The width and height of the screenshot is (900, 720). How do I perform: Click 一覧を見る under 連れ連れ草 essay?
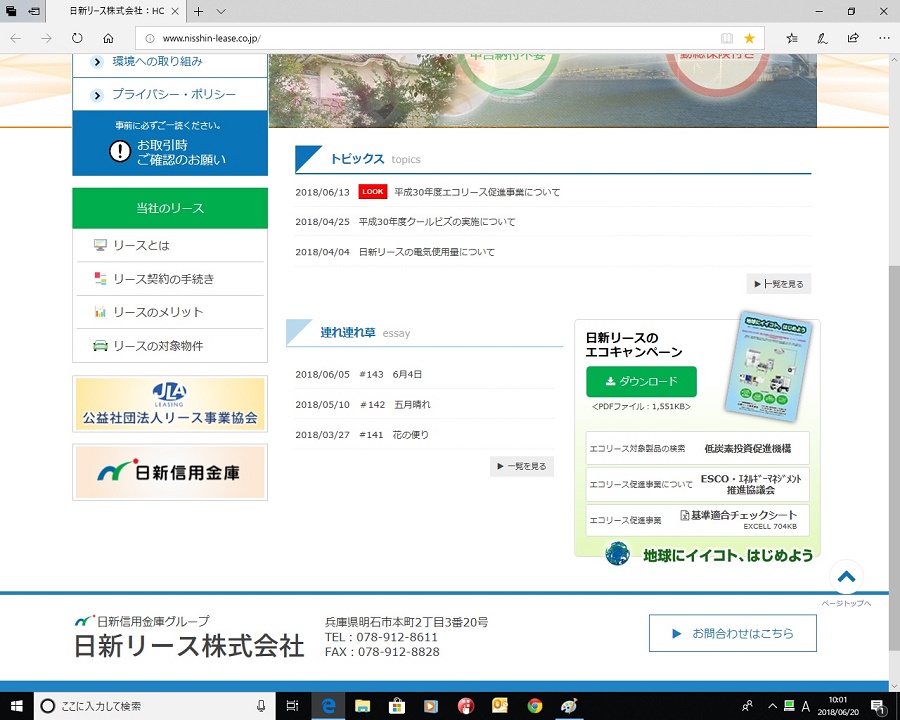click(522, 466)
